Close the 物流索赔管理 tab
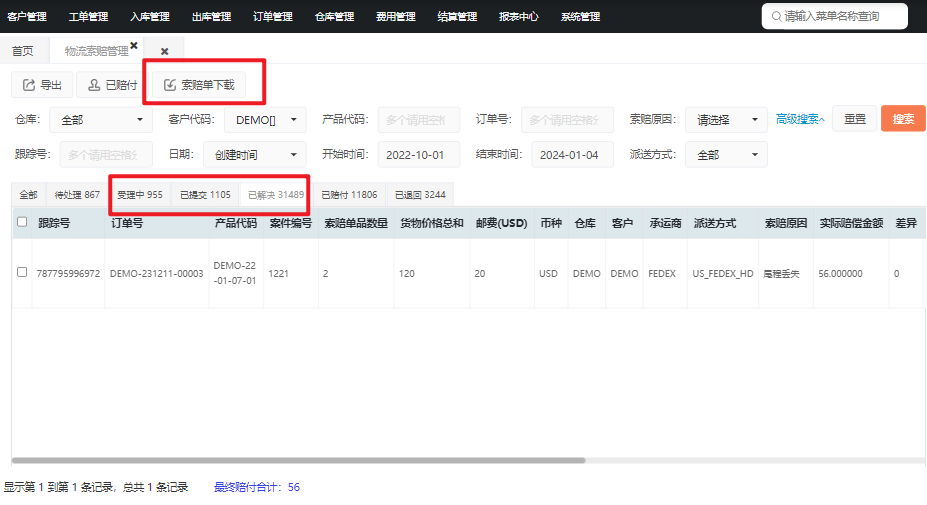927x505 pixels. click(134, 46)
